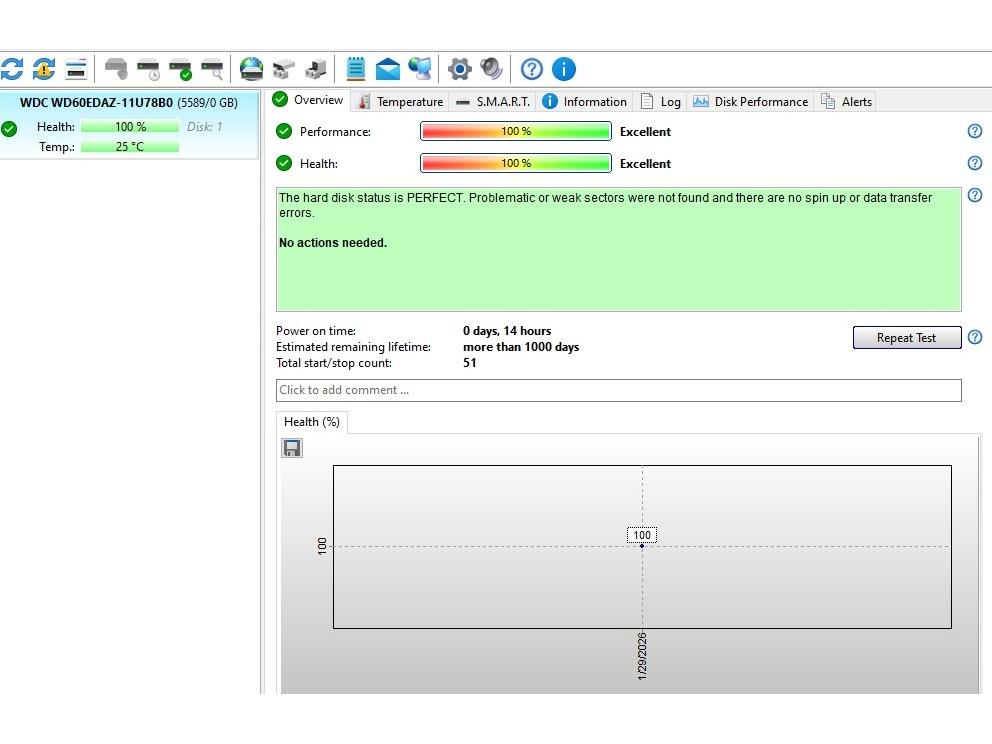992x744 pixels.
Task: Click the Performance 100 % gradient bar
Action: [x=516, y=131]
